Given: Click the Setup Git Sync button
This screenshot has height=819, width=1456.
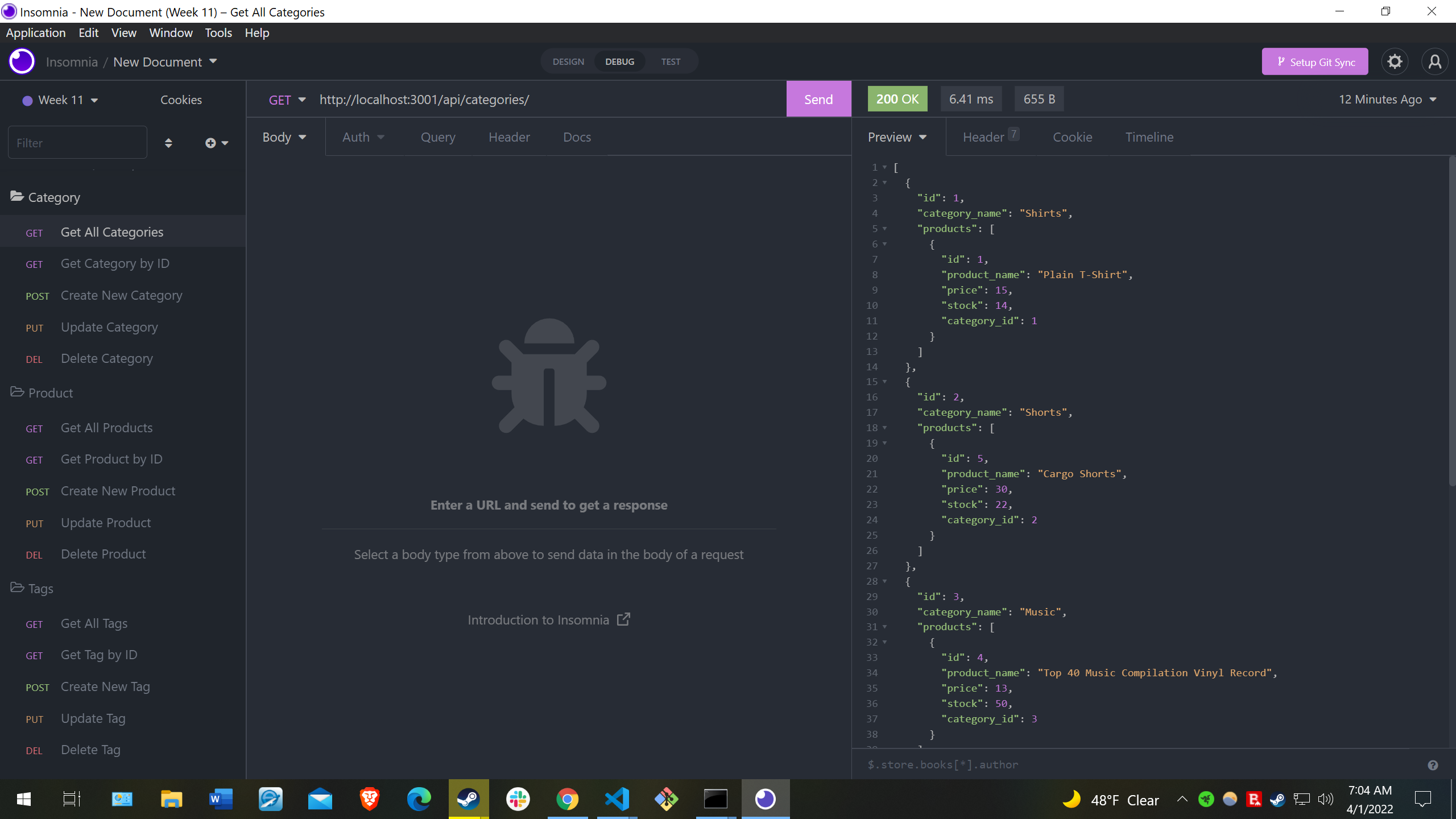Looking at the screenshot, I should (x=1314, y=61).
